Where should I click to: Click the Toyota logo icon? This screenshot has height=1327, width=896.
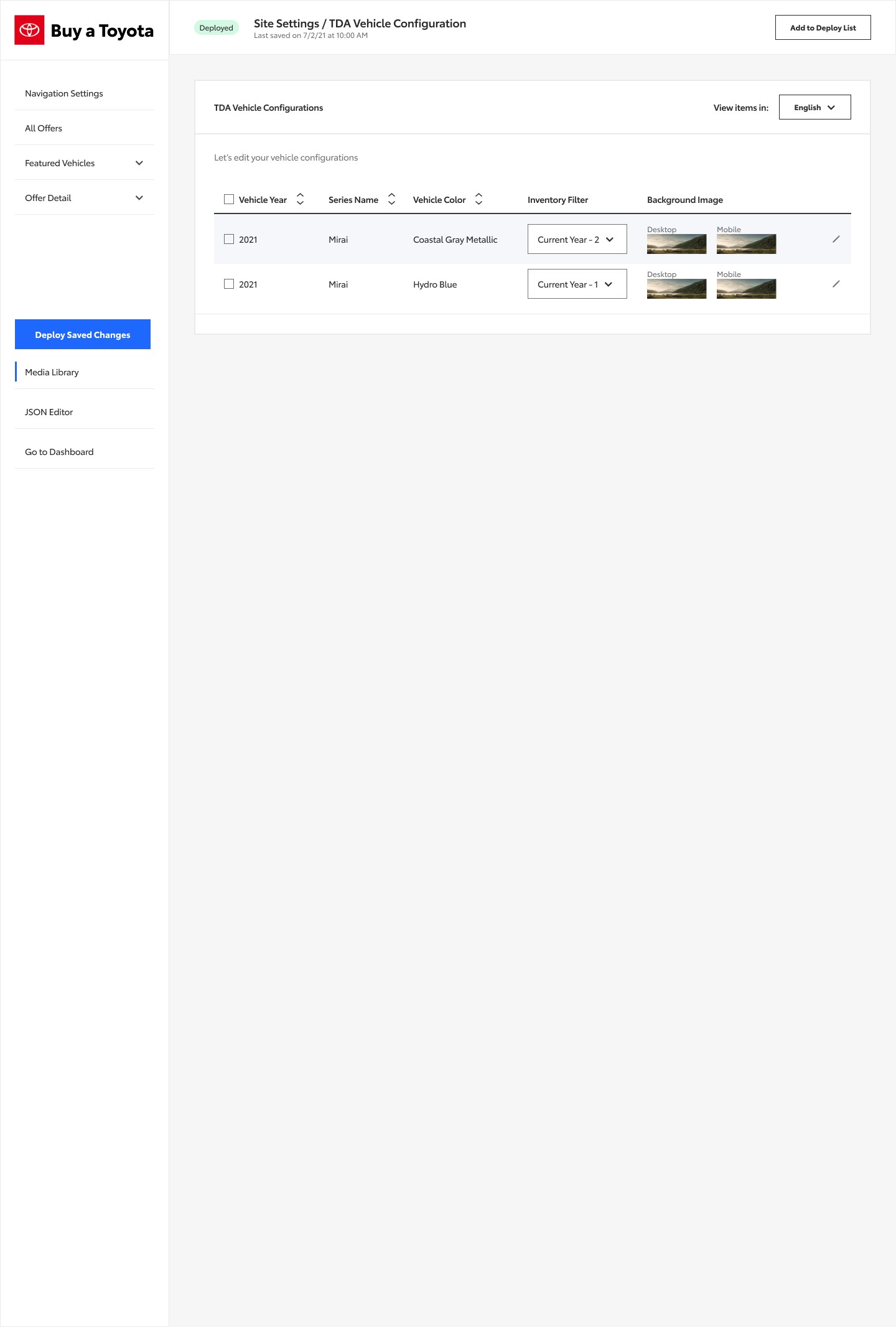coord(29,30)
